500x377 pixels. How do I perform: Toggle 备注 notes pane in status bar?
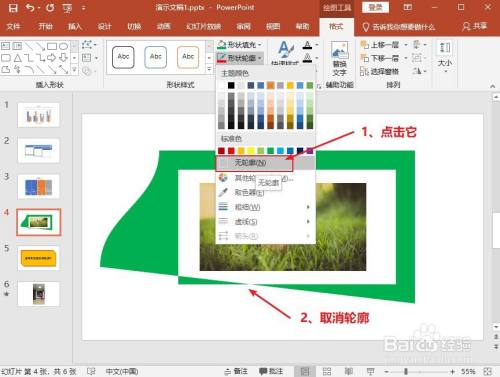pyautogui.click(x=236, y=371)
